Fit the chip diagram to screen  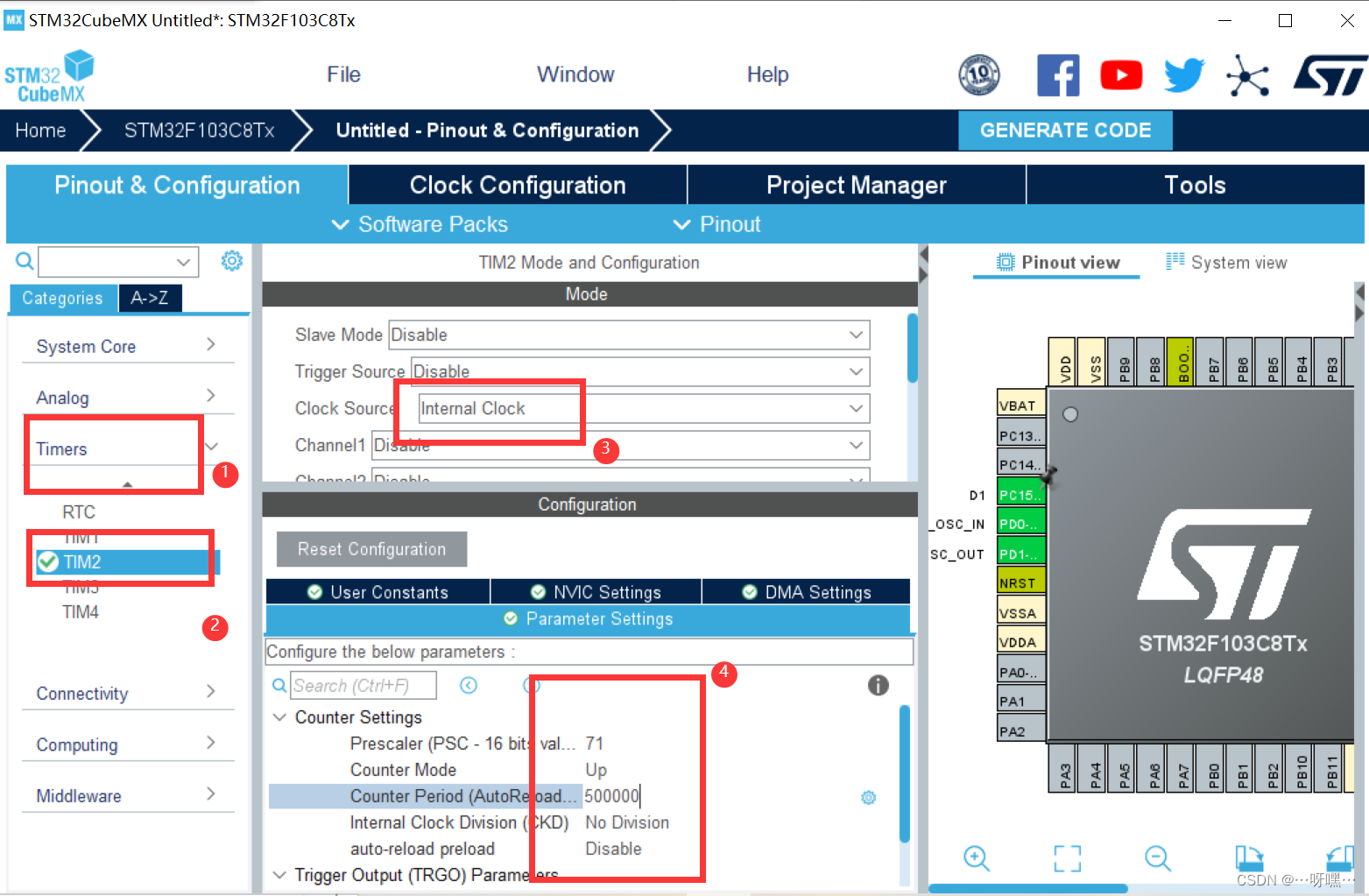tap(1067, 858)
